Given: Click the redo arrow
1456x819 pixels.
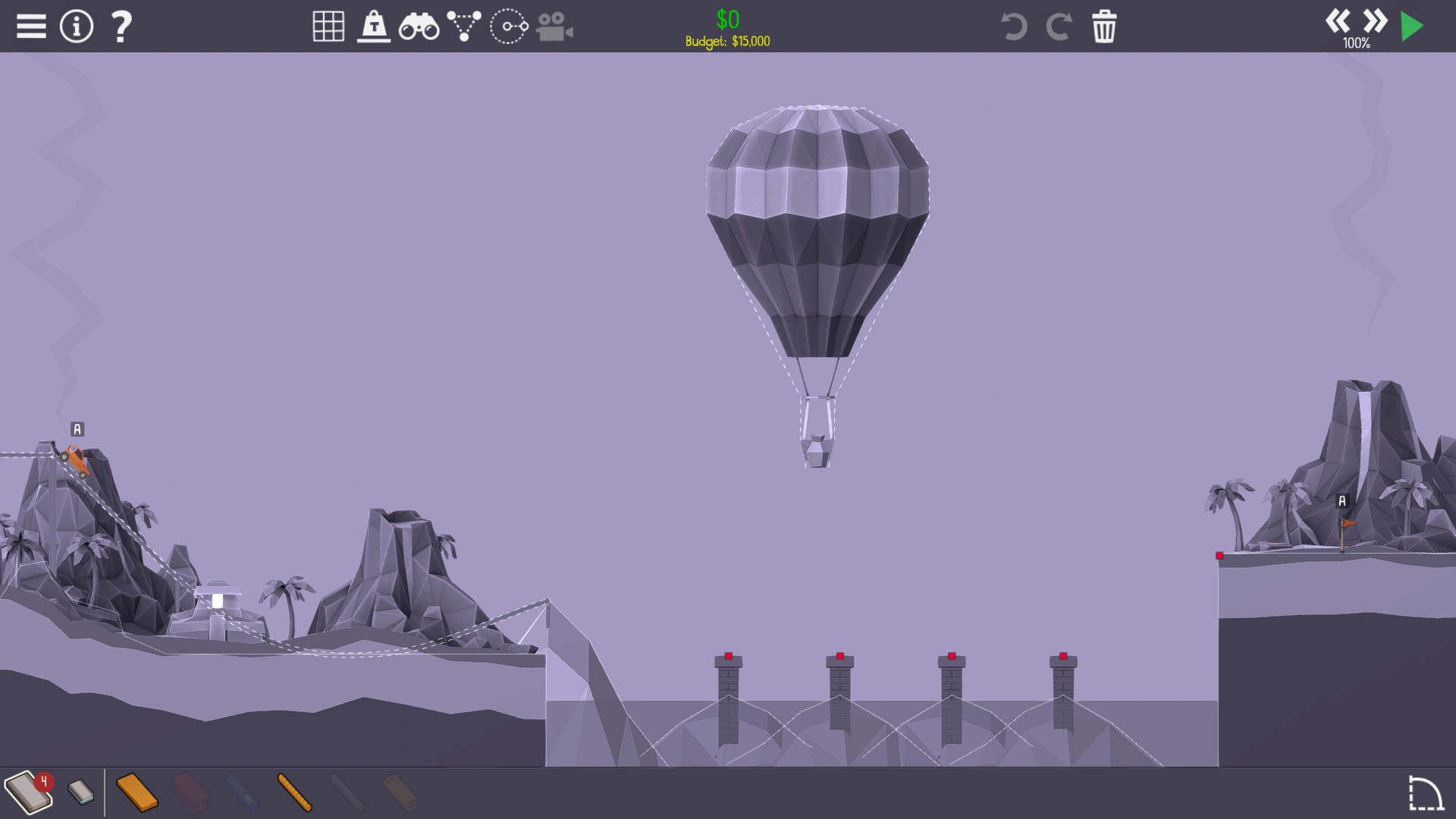Looking at the screenshot, I should 1059,27.
